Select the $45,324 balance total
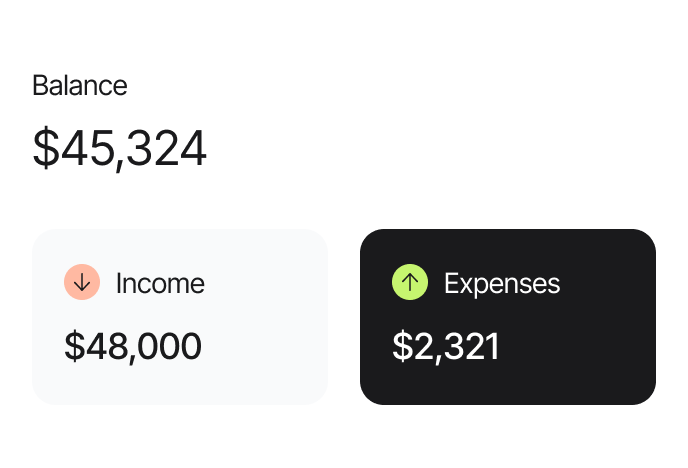688x468 pixels. pyautogui.click(x=120, y=149)
